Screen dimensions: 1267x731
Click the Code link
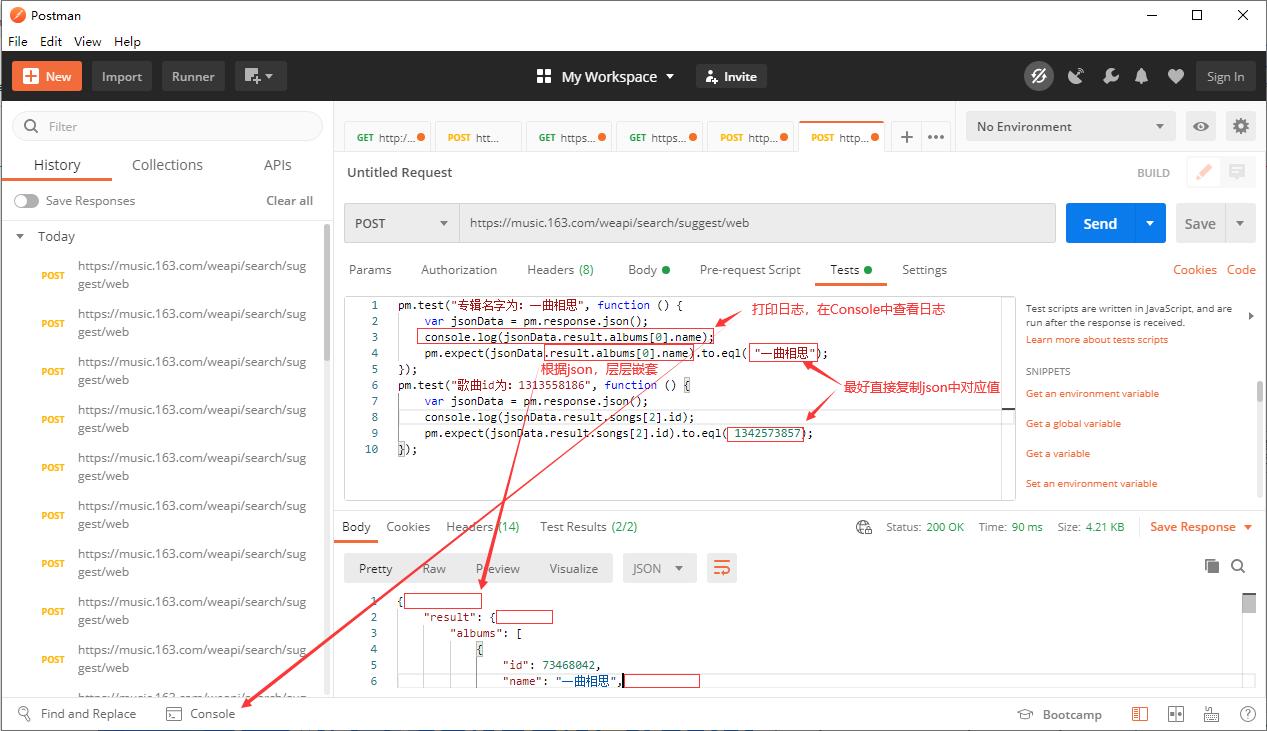point(1241,270)
